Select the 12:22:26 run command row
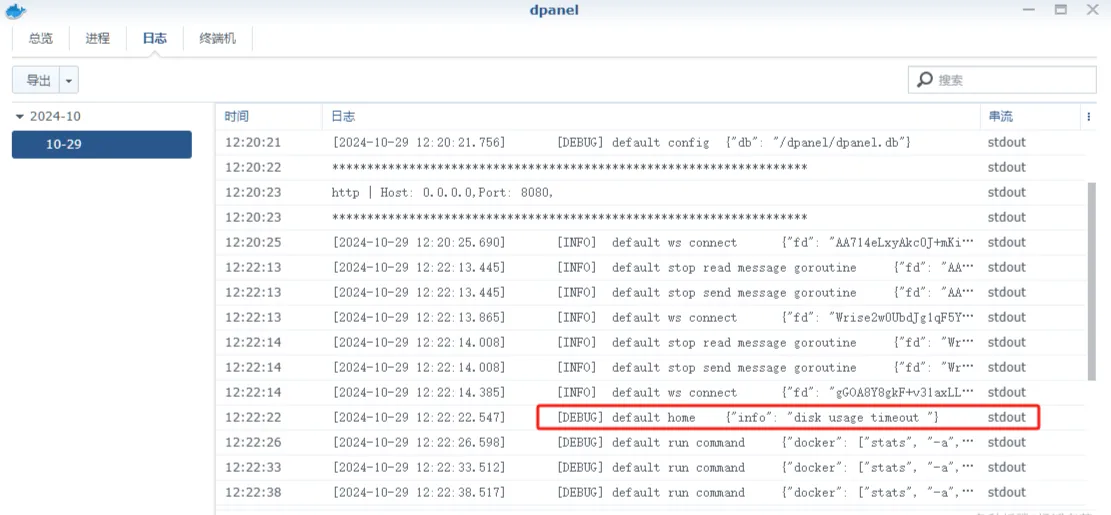Viewport: 1111px width, 515px height. [650, 443]
